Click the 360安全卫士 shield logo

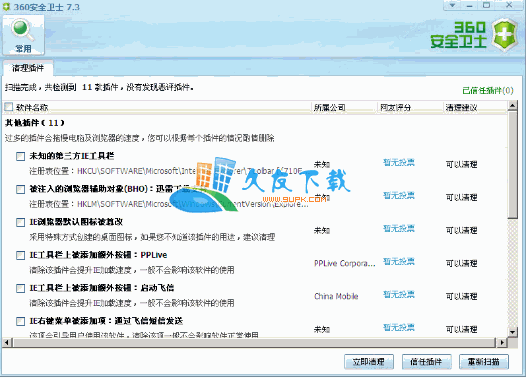click(x=505, y=35)
